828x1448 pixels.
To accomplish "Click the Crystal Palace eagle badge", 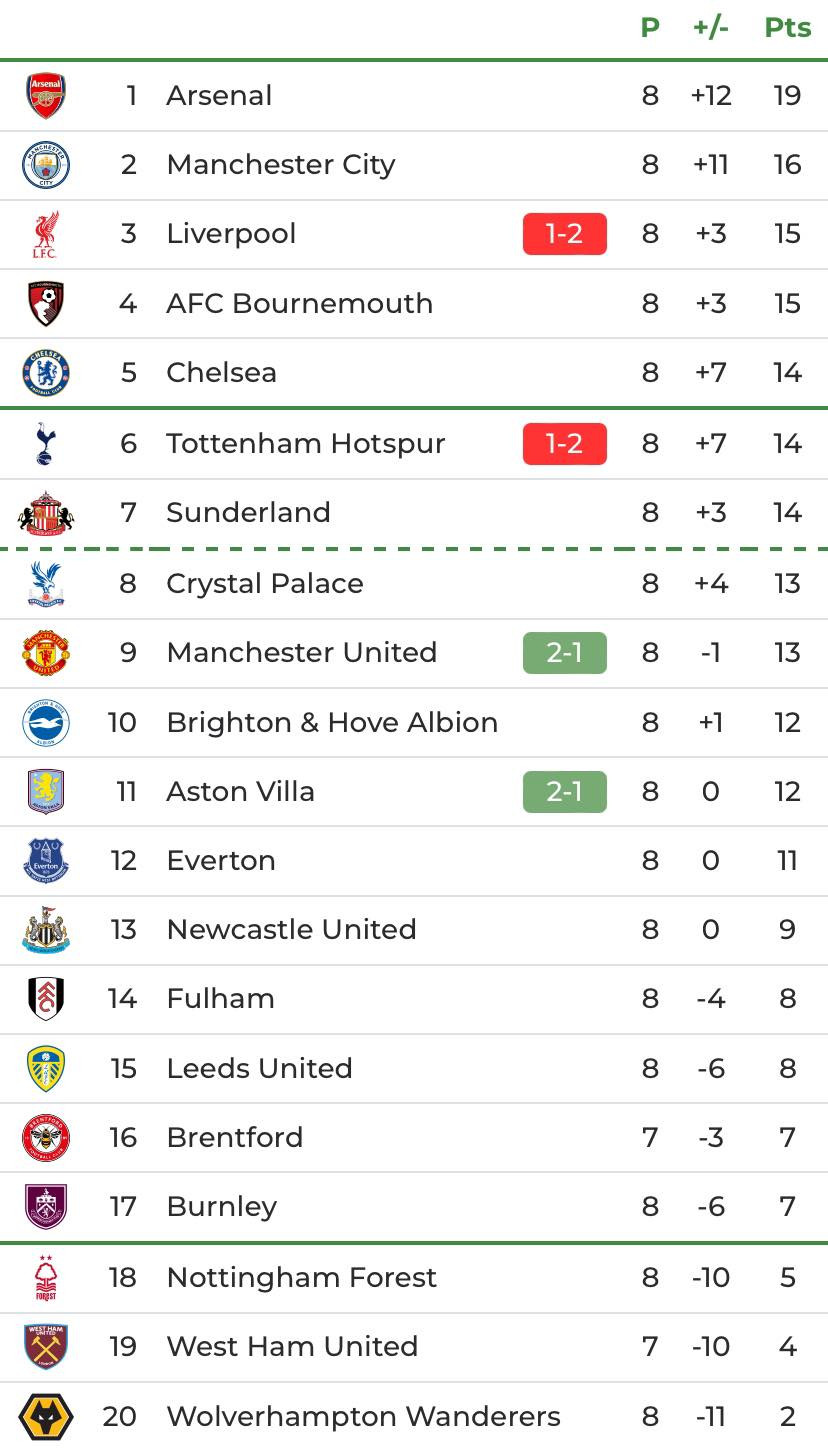I will tap(46, 583).
